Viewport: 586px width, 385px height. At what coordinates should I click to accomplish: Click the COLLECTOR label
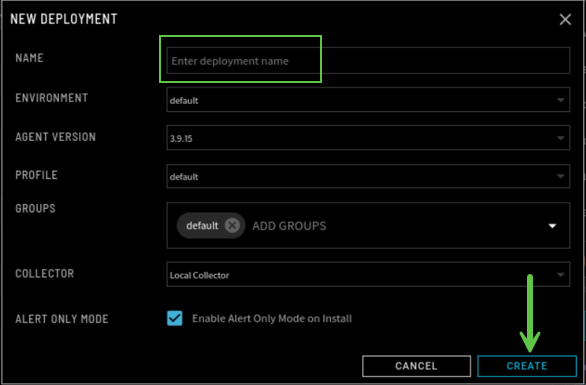coord(45,274)
